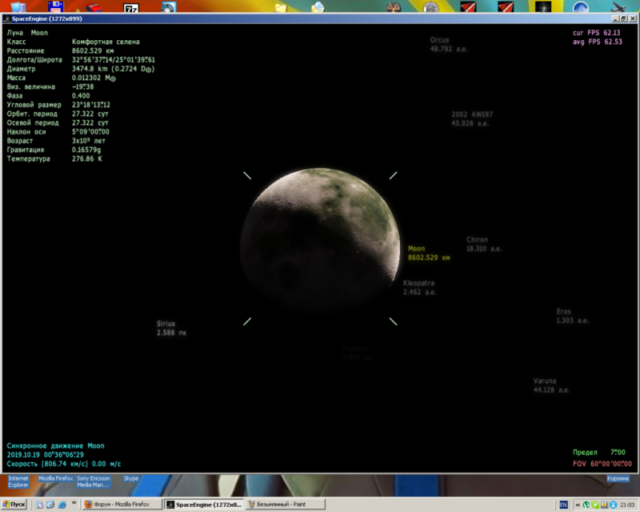Image resolution: width=640 pixels, height=512 pixels.
Task: Click the 21:03 system clock
Action: pos(627,505)
